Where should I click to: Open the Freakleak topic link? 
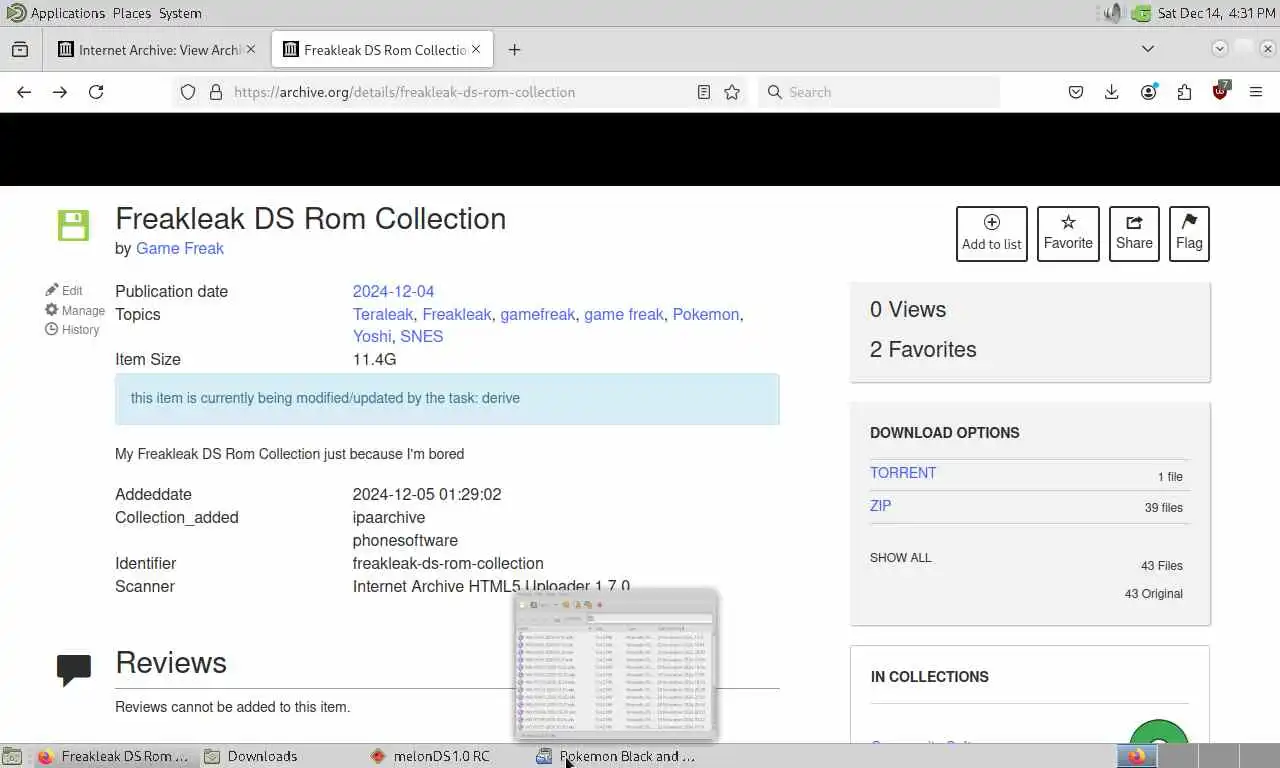click(457, 315)
